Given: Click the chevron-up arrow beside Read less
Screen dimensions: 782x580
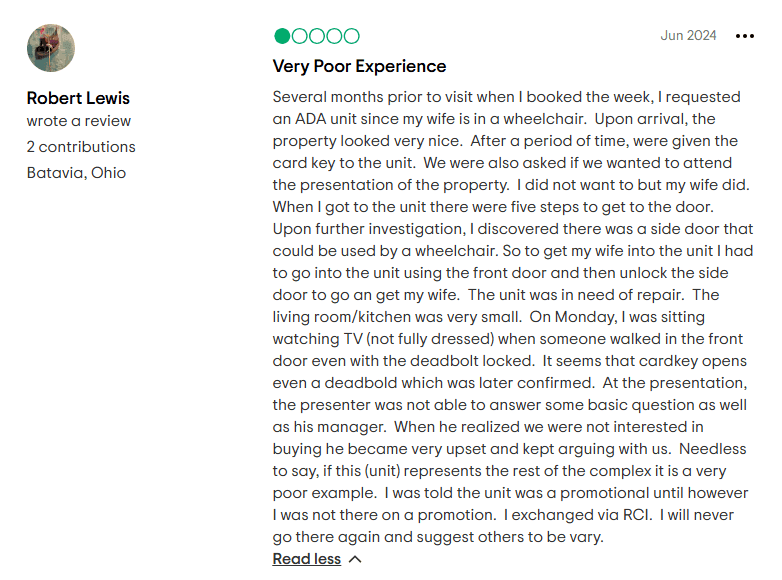Looking at the screenshot, I should pyautogui.click(x=355, y=559).
